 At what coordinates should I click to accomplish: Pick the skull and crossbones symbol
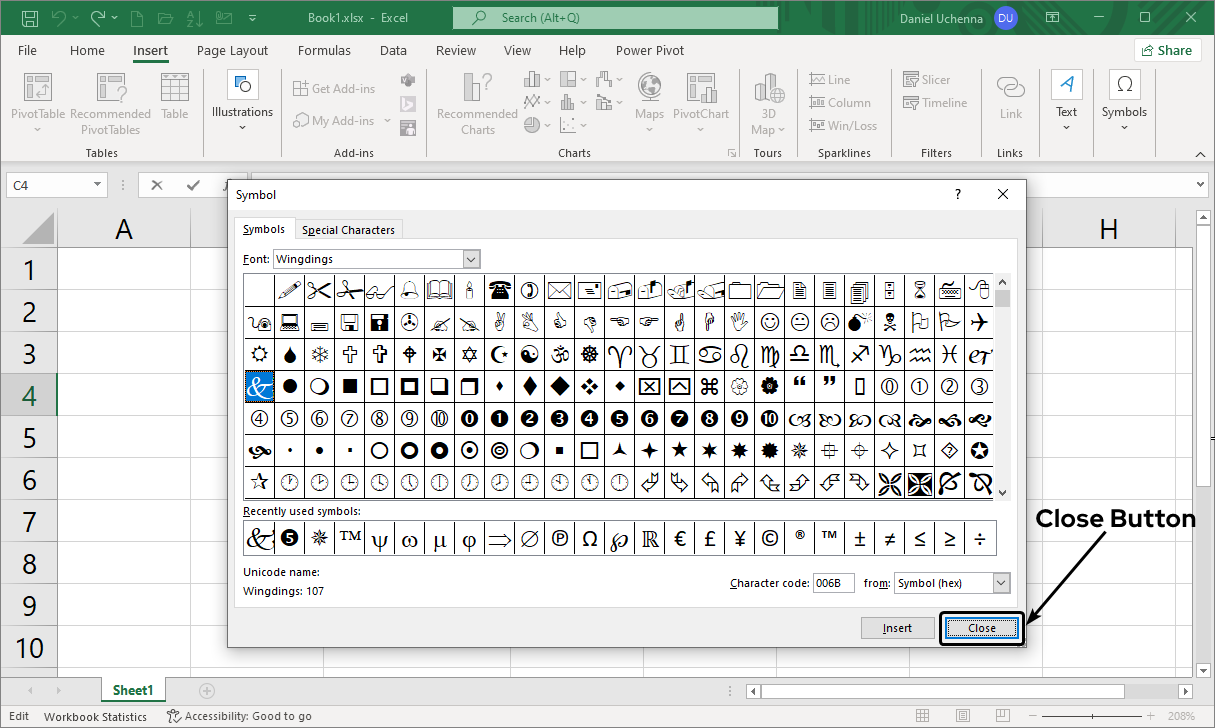tap(890, 322)
